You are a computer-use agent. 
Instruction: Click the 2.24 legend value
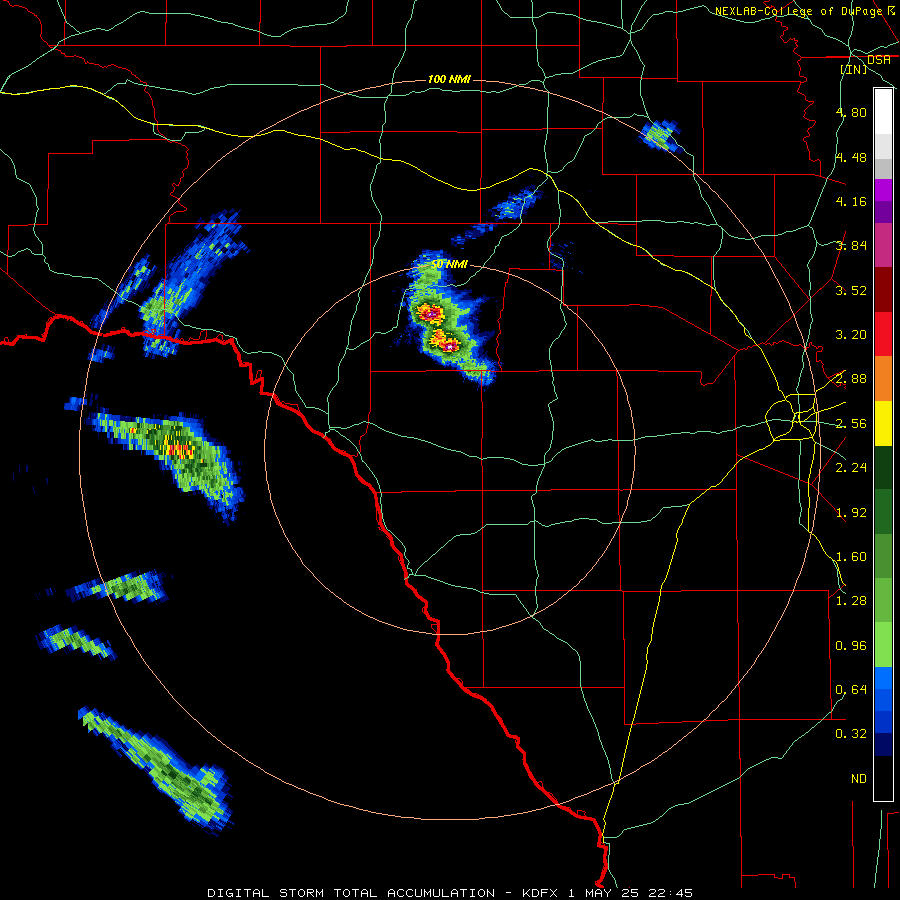(x=851, y=468)
